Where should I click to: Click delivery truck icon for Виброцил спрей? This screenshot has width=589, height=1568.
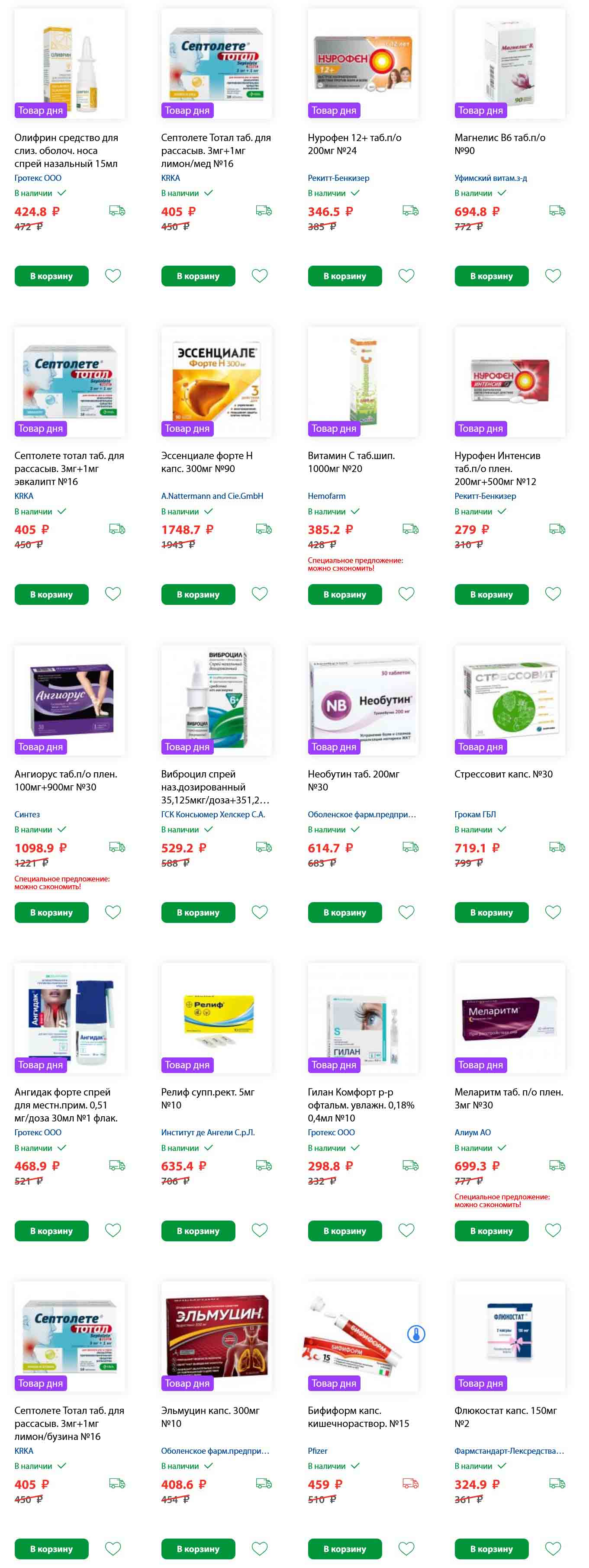point(263,847)
